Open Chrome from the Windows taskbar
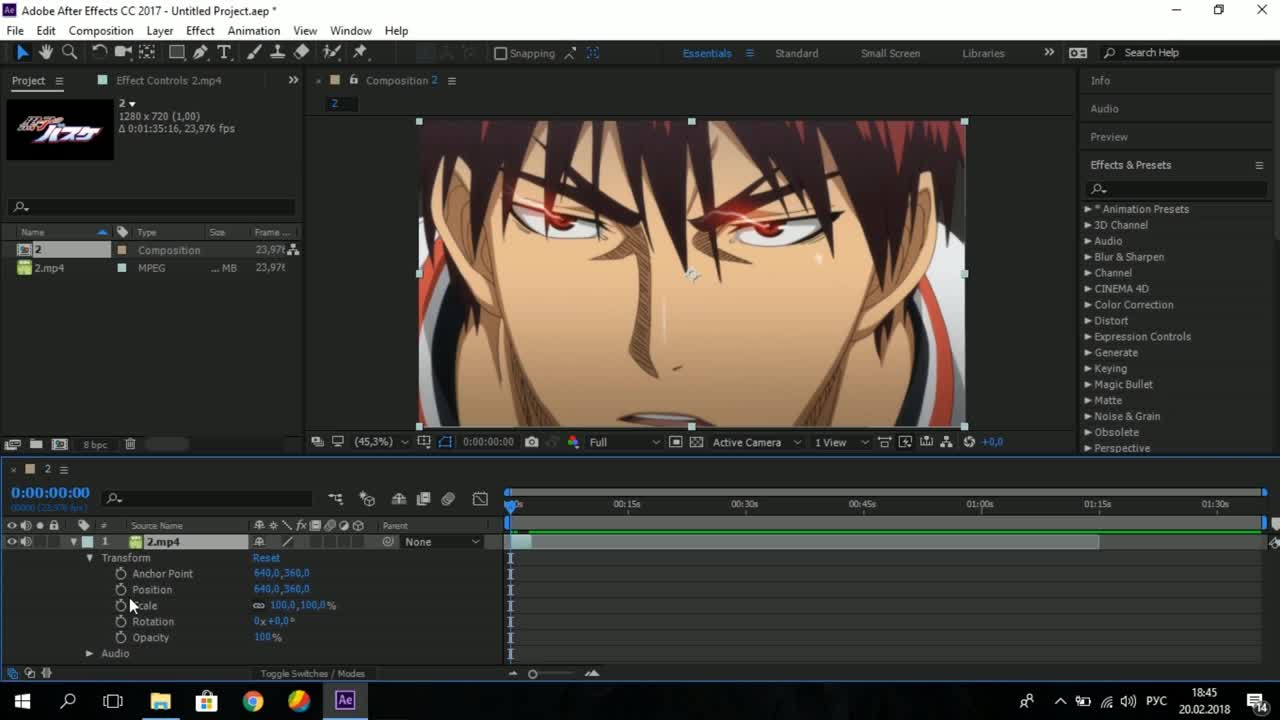 (x=253, y=700)
